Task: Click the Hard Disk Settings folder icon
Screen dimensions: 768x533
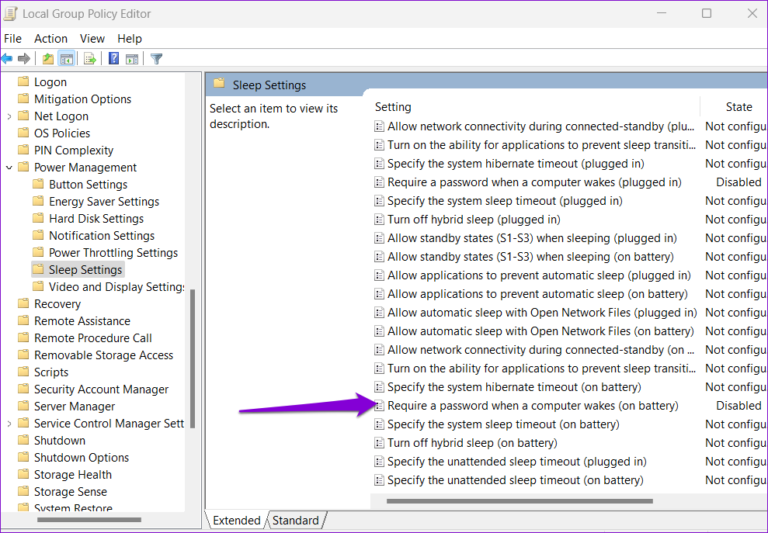Action: click(38, 218)
